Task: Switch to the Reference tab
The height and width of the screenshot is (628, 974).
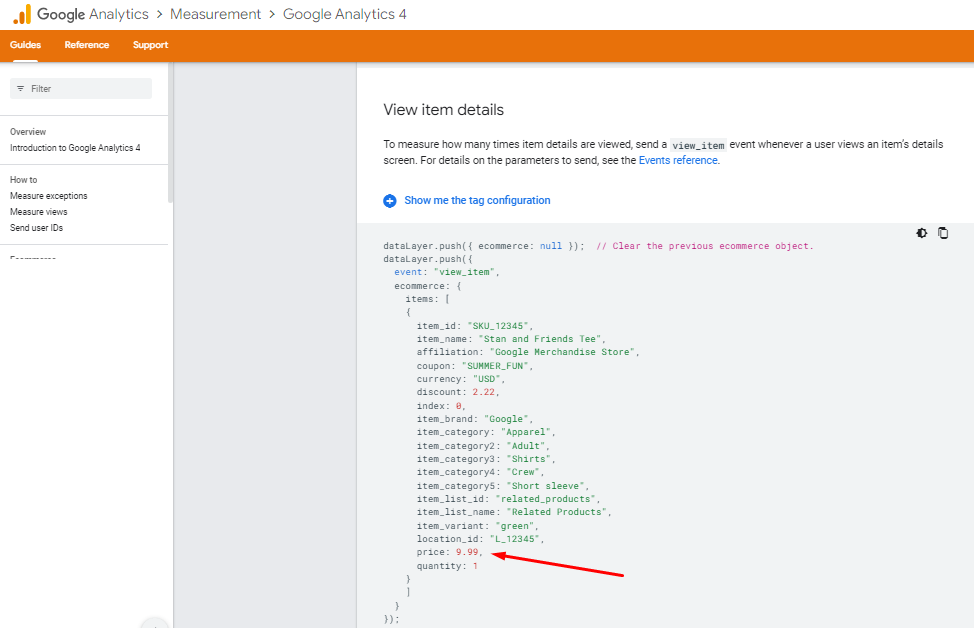Action: click(87, 45)
